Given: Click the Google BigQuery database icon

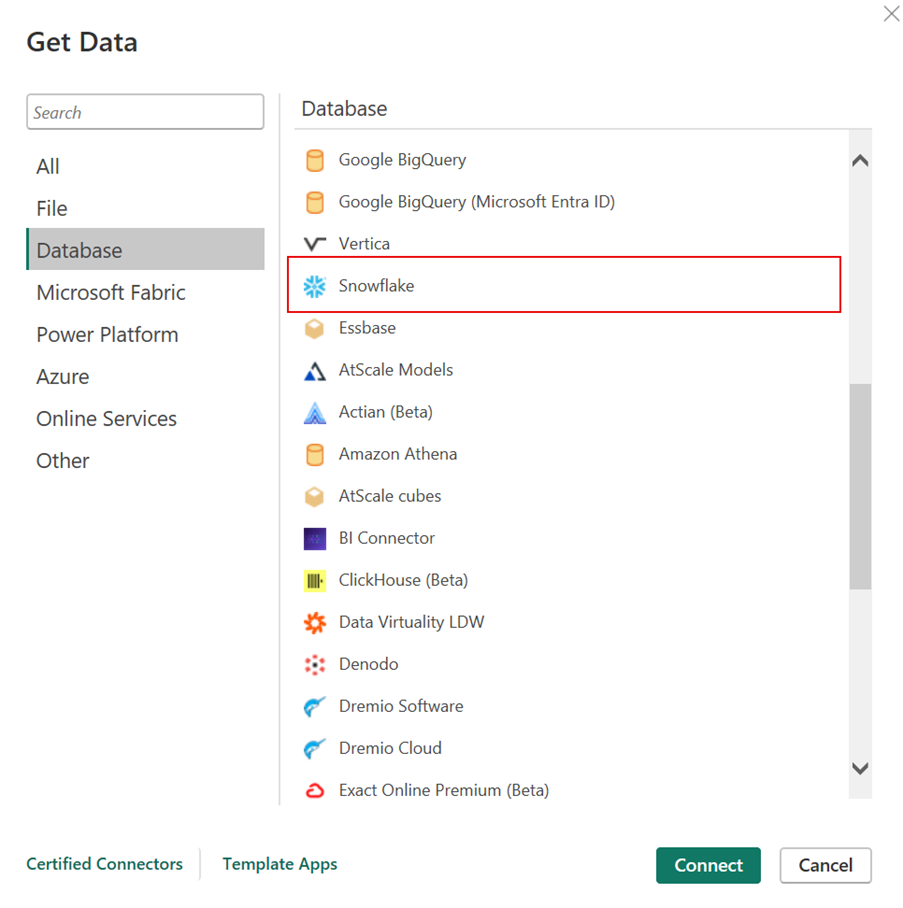Looking at the screenshot, I should click(315, 161).
